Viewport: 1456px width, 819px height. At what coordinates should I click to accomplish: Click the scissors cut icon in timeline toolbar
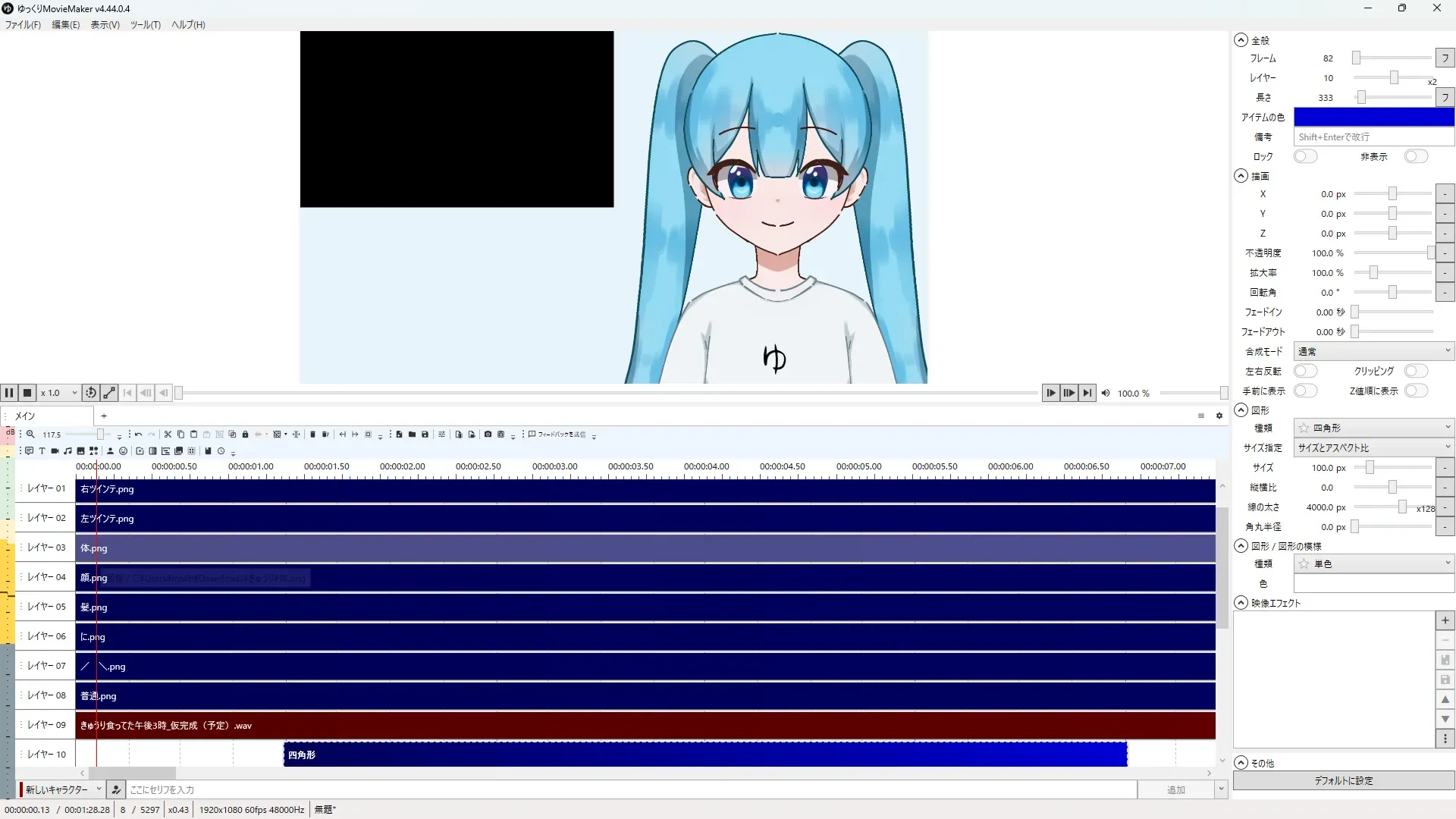click(x=168, y=435)
